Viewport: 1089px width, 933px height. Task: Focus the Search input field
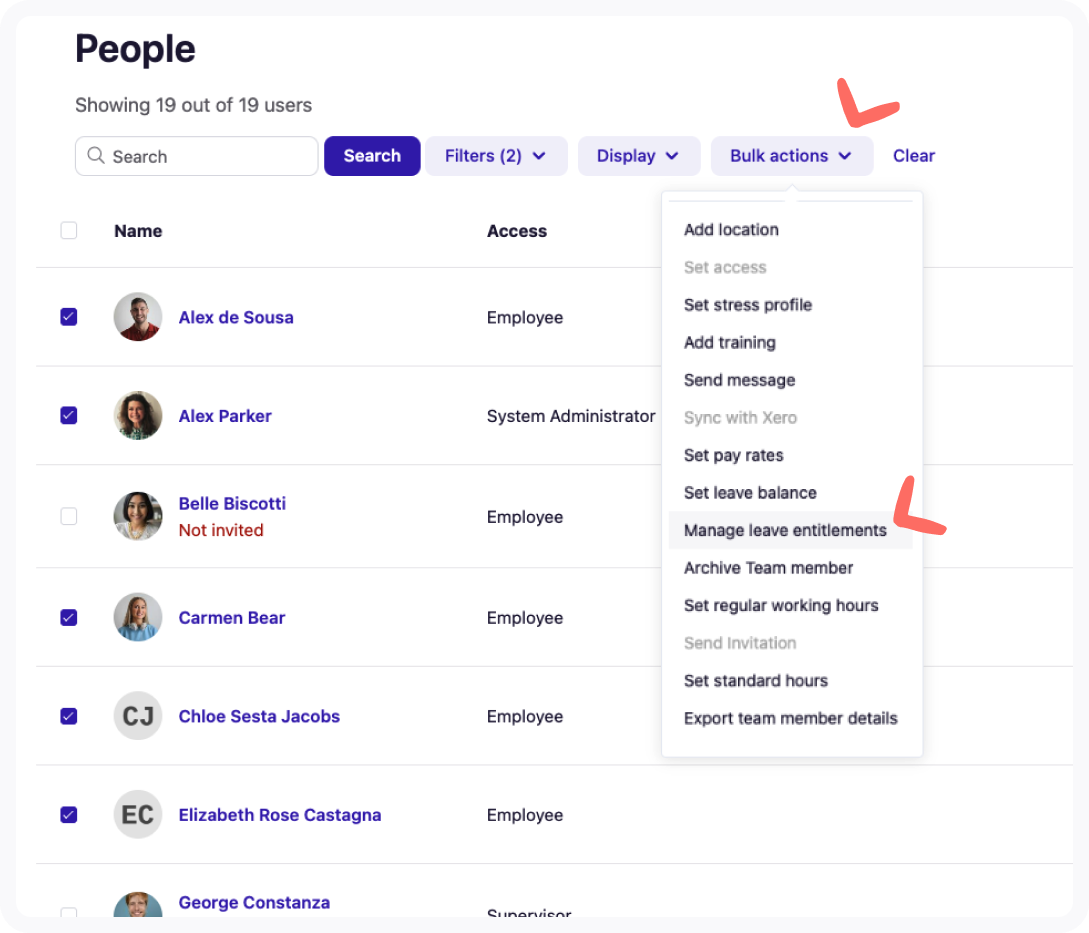tap(210, 156)
